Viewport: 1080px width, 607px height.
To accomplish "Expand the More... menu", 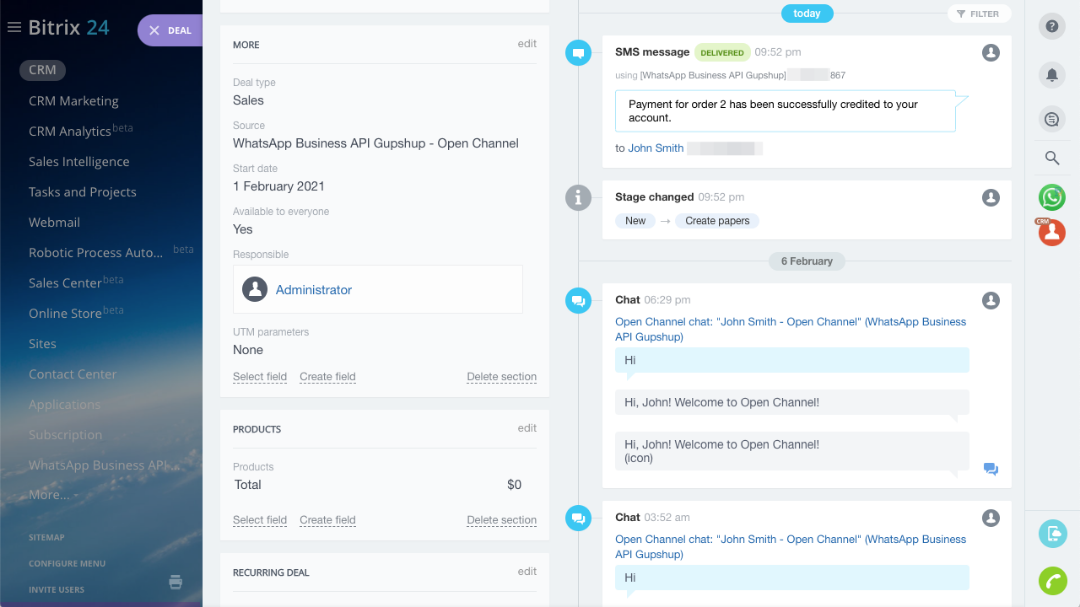I will [x=53, y=495].
